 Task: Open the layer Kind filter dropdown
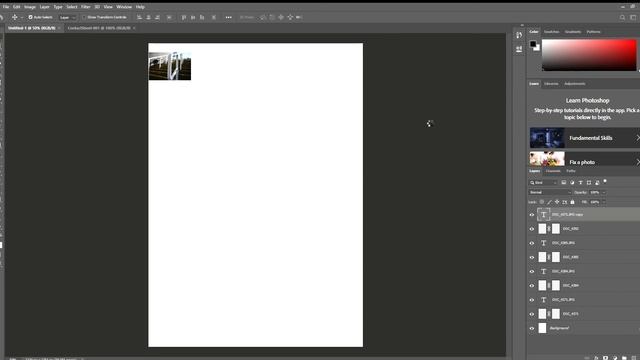point(543,182)
